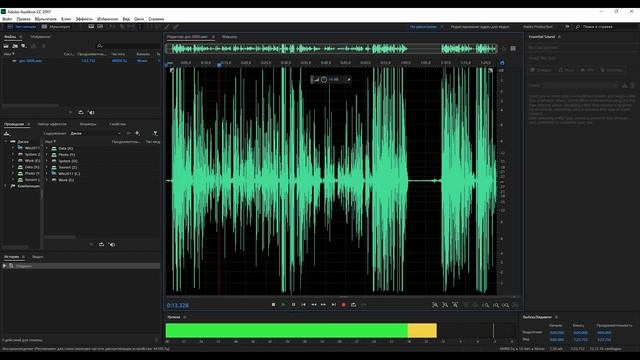Click the current time display 0:13.328

point(178,305)
